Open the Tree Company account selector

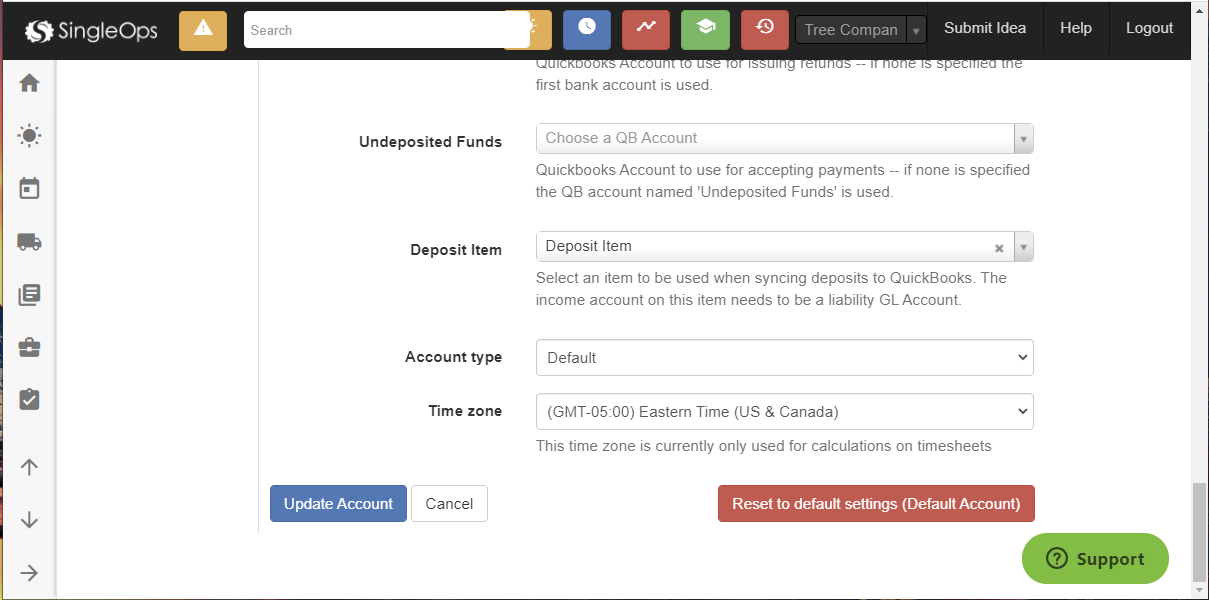tap(861, 30)
